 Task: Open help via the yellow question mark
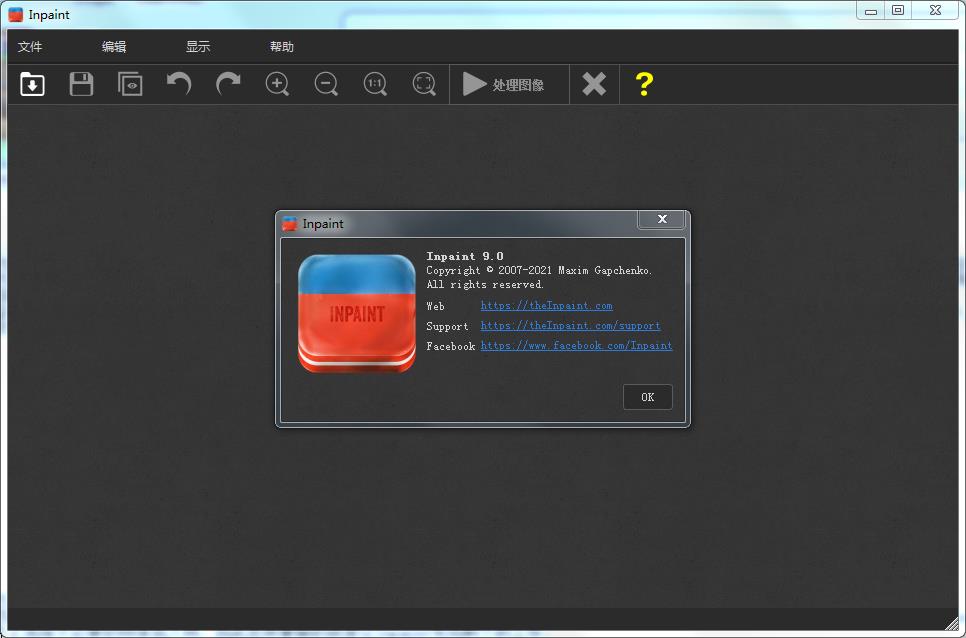(644, 84)
